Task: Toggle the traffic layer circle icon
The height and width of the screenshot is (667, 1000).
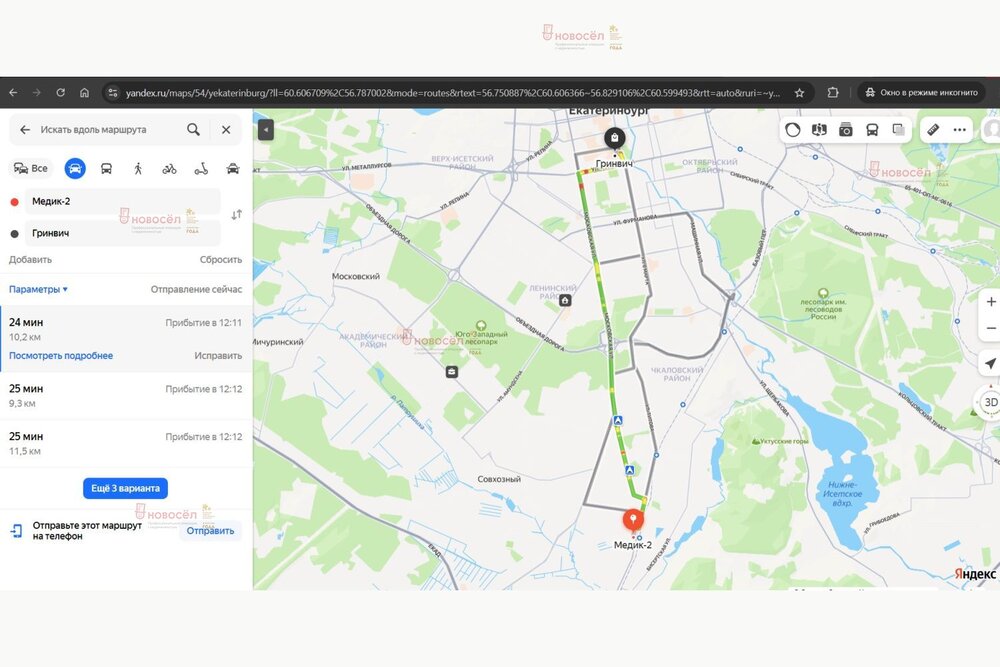Action: tap(793, 130)
